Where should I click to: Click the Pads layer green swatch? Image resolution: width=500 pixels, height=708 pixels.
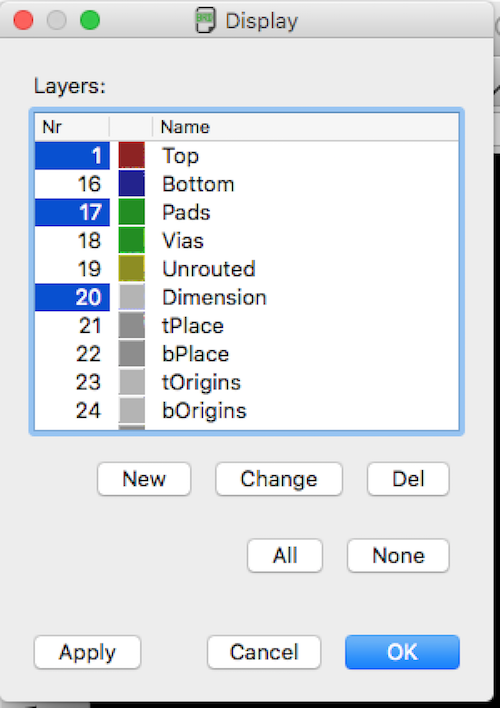131,212
